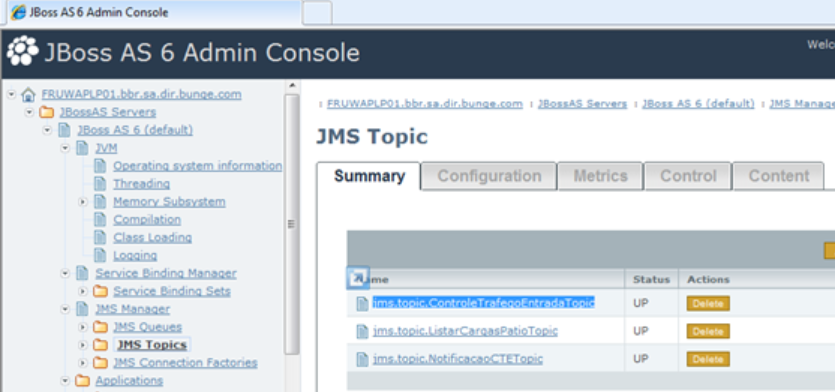The height and width of the screenshot is (392, 835).
Task: Click the home icon beside FRUWAPLP01 tree node
Action: [28, 95]
